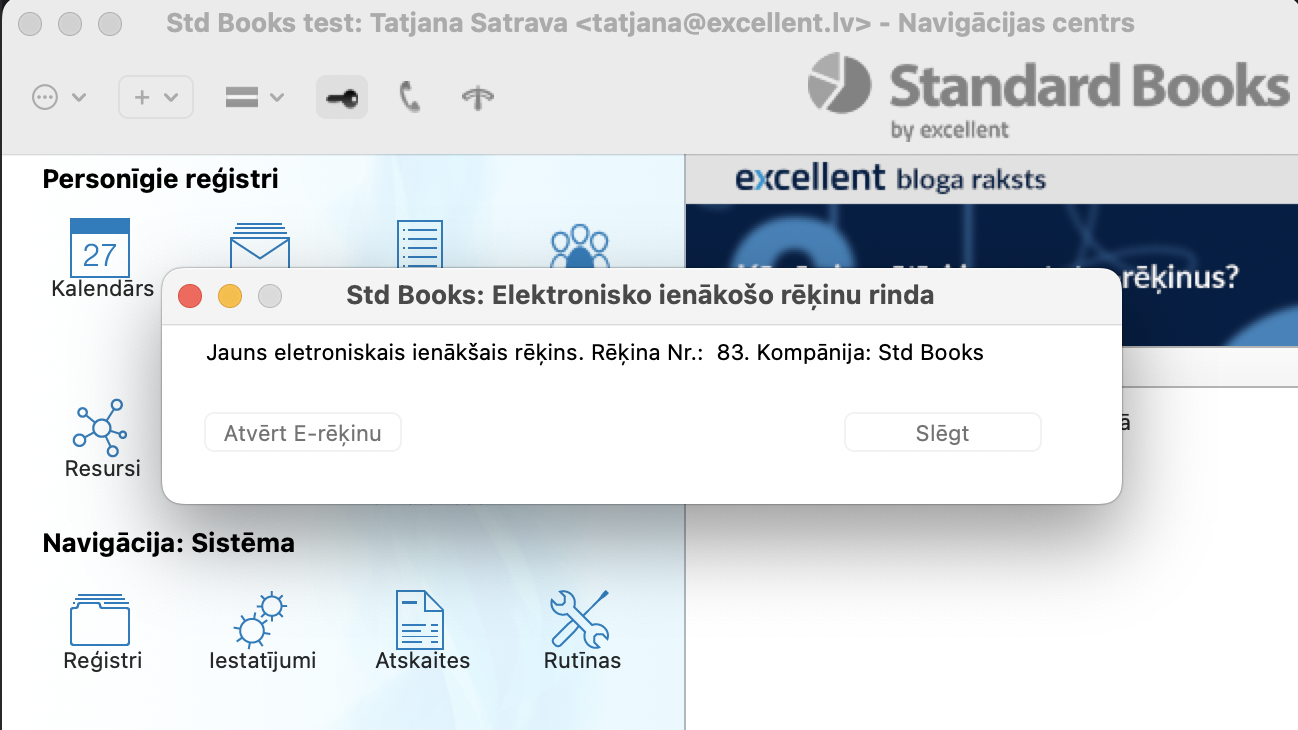Minimize the e-invoice dialog with yellow button

(x=230, y=296)
